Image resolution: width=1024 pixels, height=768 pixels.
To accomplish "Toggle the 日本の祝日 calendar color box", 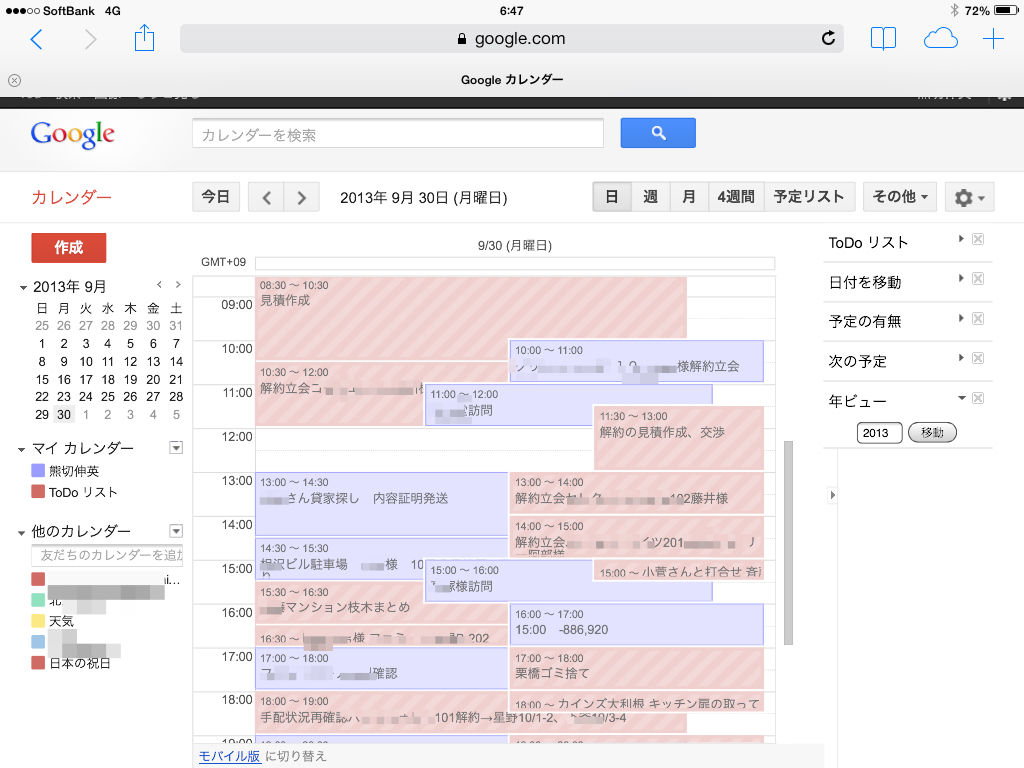I will coord(38,663).
